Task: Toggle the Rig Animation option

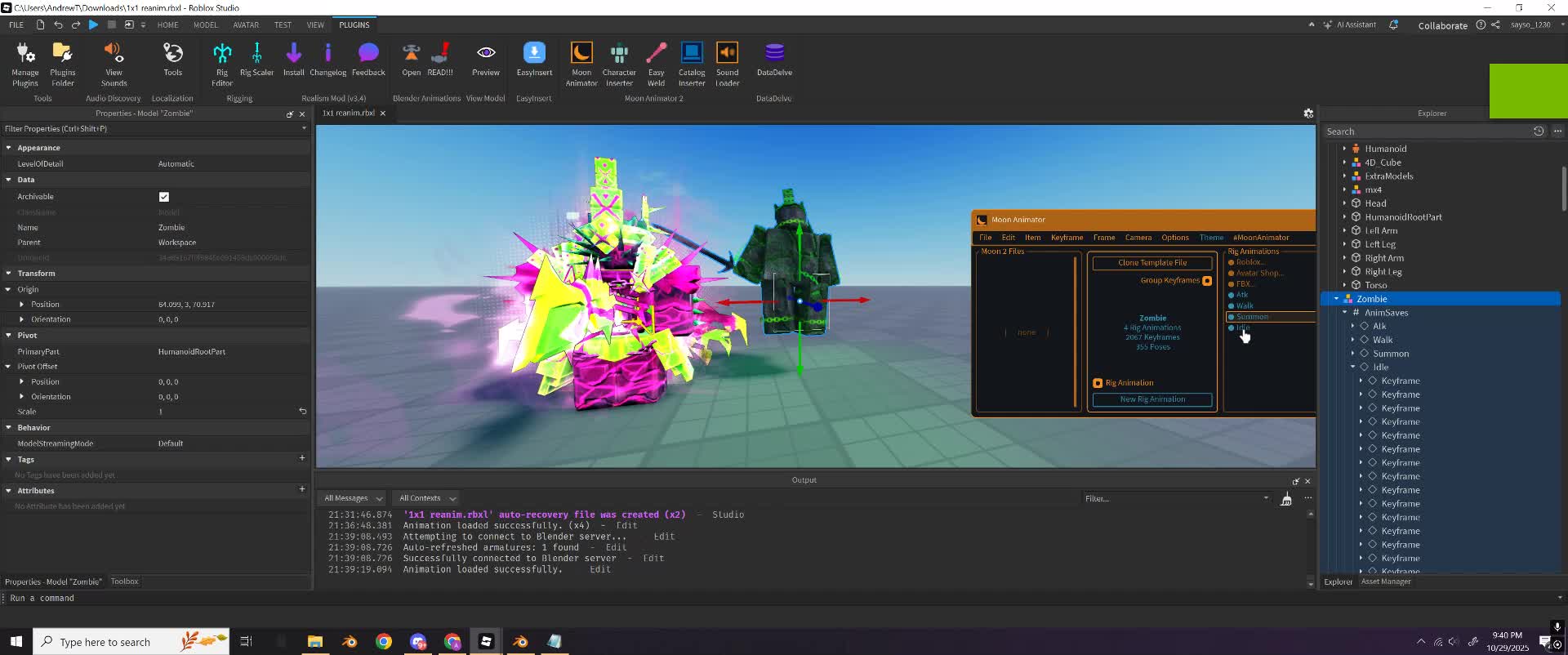Action: (1098, 383)
